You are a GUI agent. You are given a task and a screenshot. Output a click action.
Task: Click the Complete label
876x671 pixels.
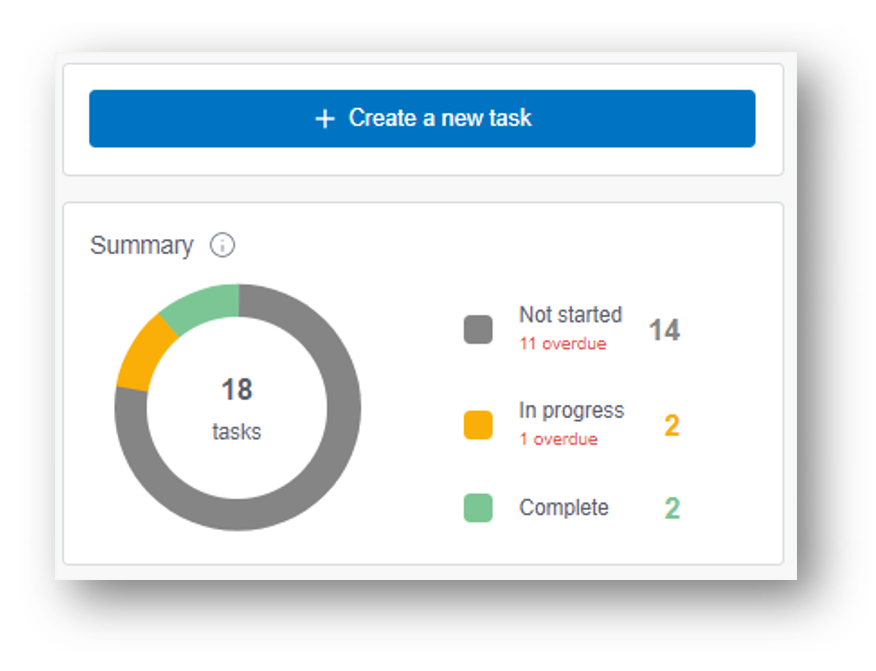coord(564,507)
